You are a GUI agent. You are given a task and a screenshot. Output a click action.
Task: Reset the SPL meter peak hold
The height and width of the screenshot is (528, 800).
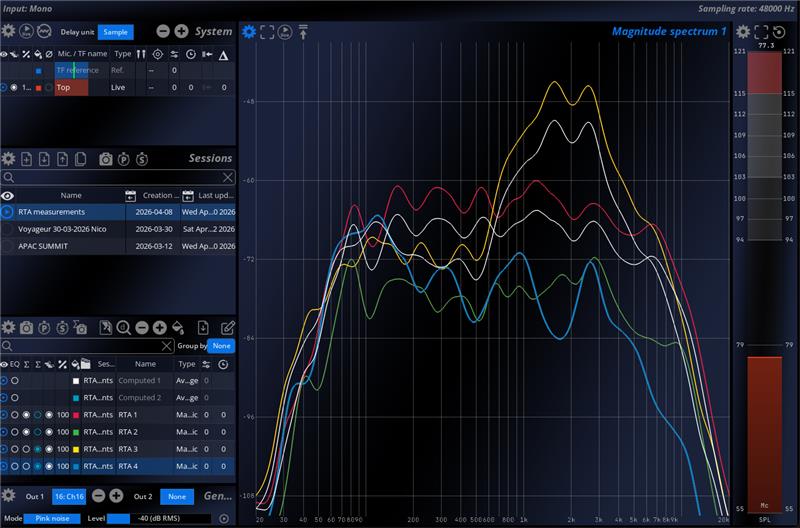778,31
